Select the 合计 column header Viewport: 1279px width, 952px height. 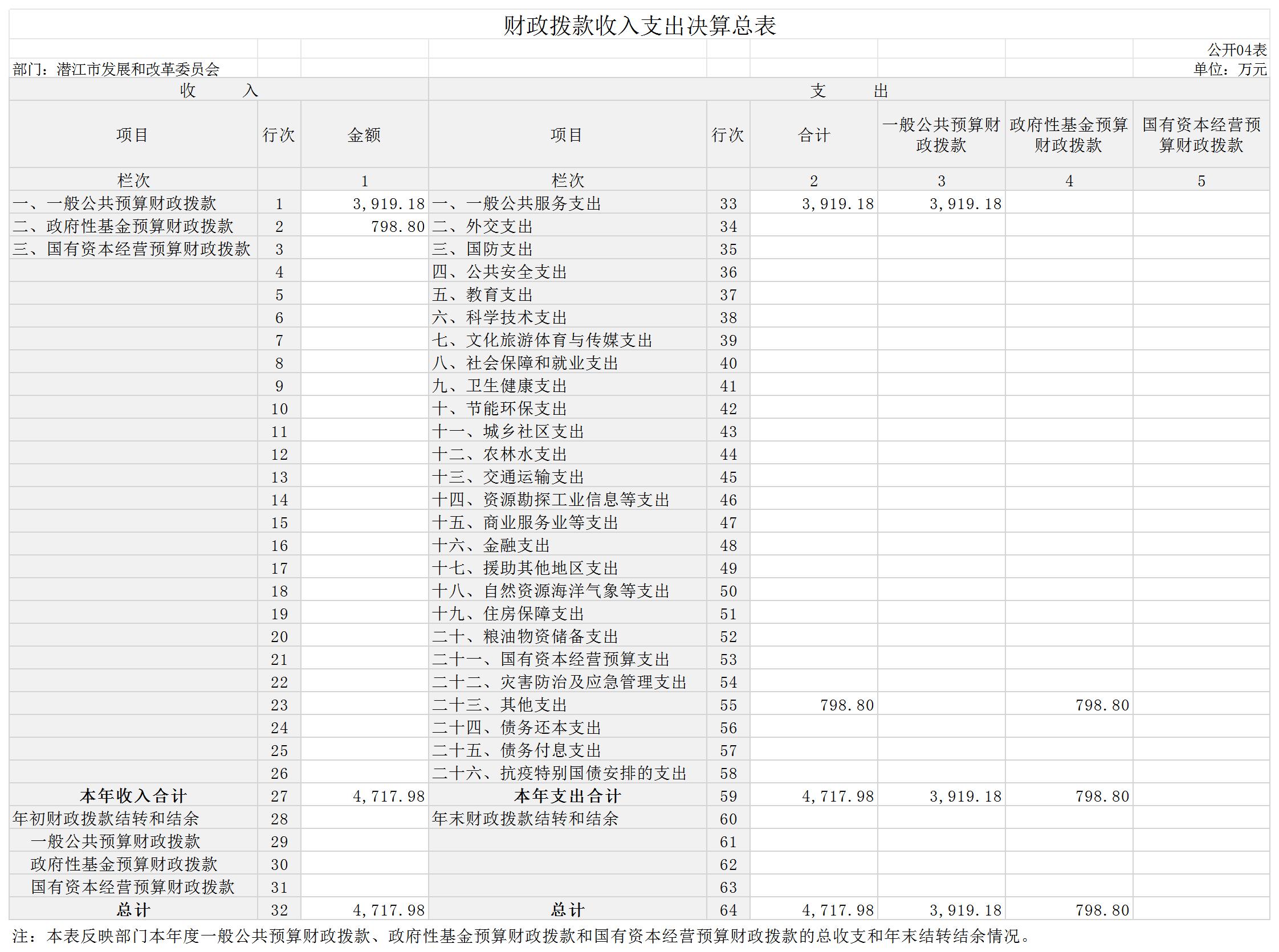[813, 135]
